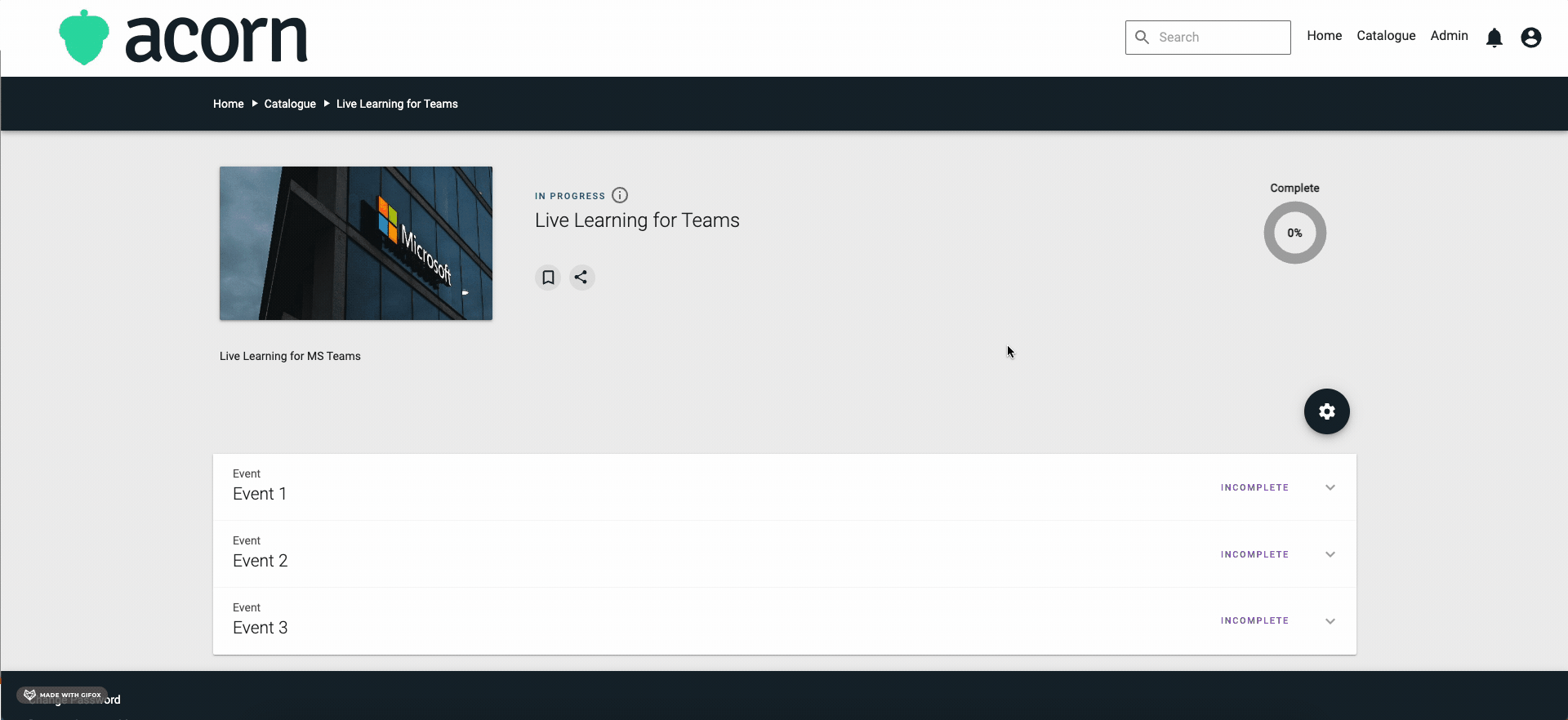Screen dimensions: 1568x720
Task: Click the Catalogue breadcrumb link
Action: click(290, 104)
